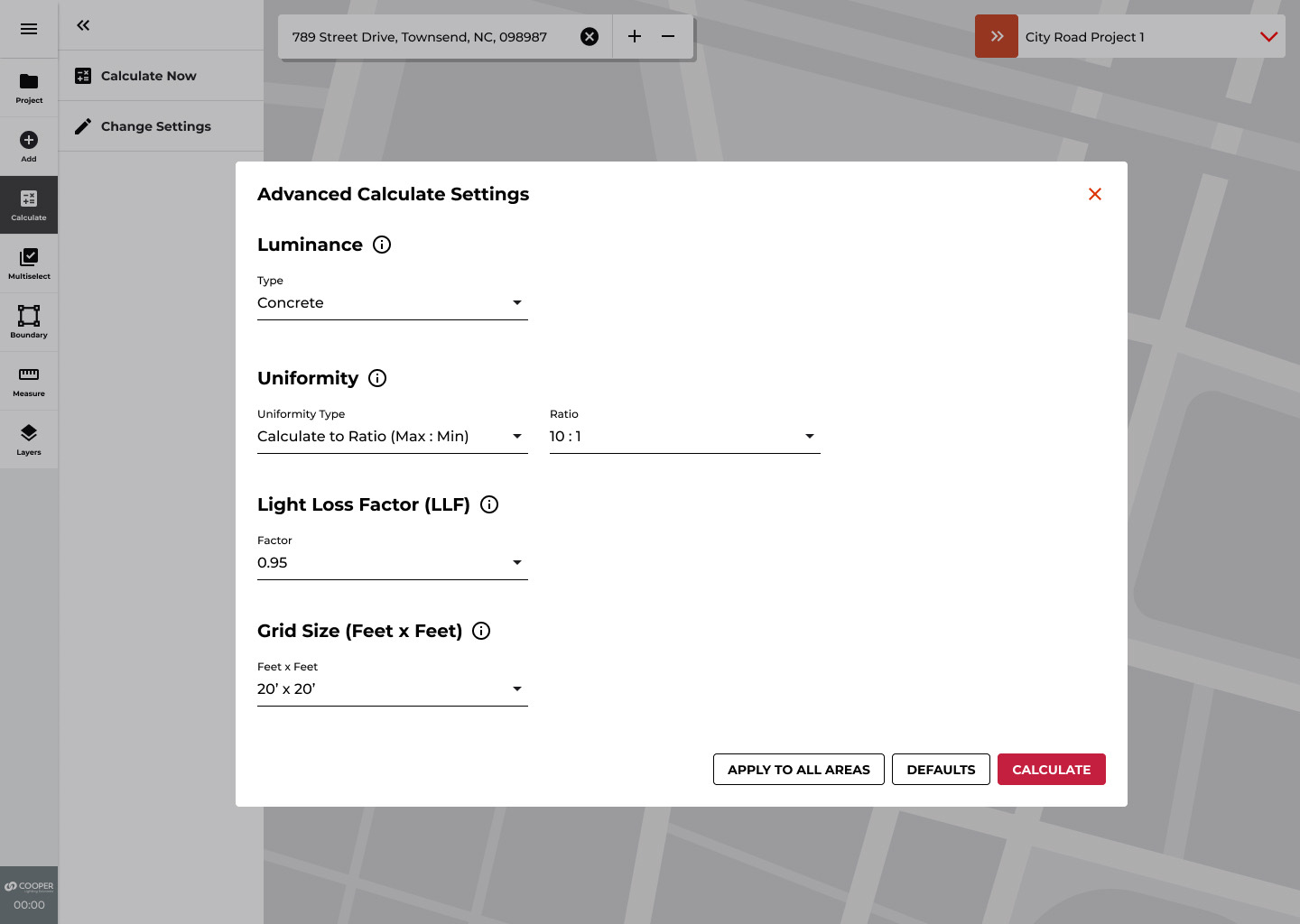The height and width of the screenshot is (924, 1300).
Task: Click the Defaults button
Action: click(x=941, y=770)
